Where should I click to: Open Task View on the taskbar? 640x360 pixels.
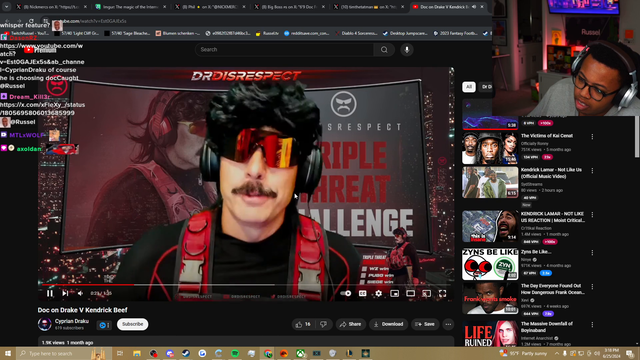pos(120,353)
